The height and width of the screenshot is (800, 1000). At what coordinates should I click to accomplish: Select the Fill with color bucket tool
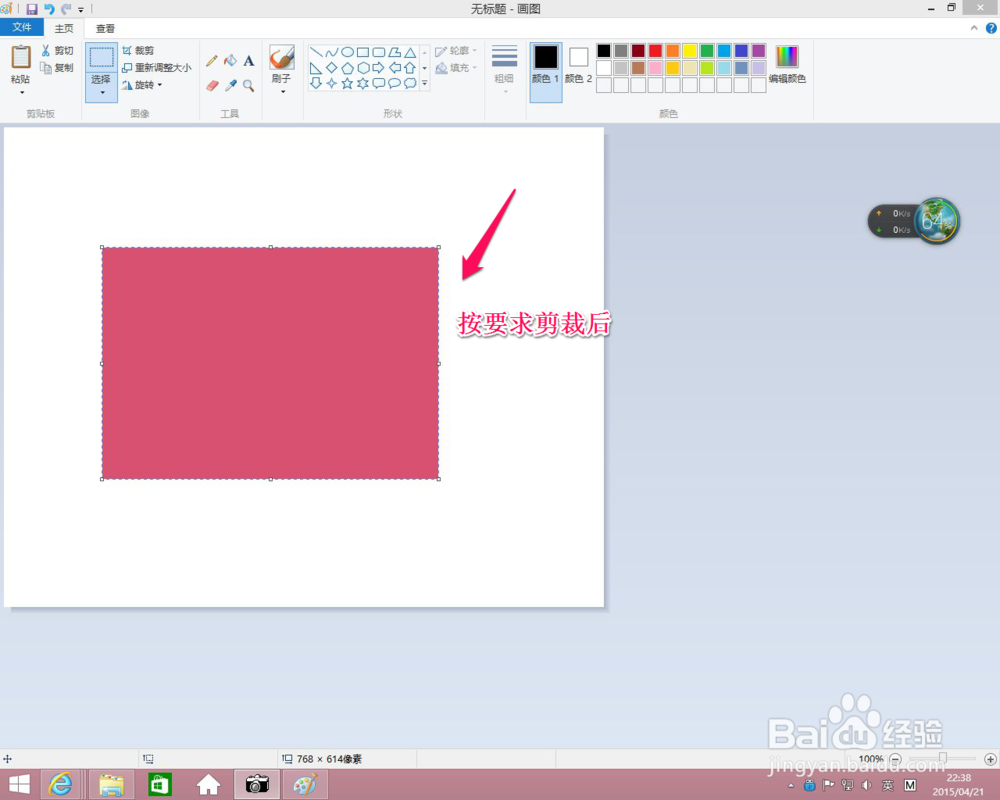point(230,61)
